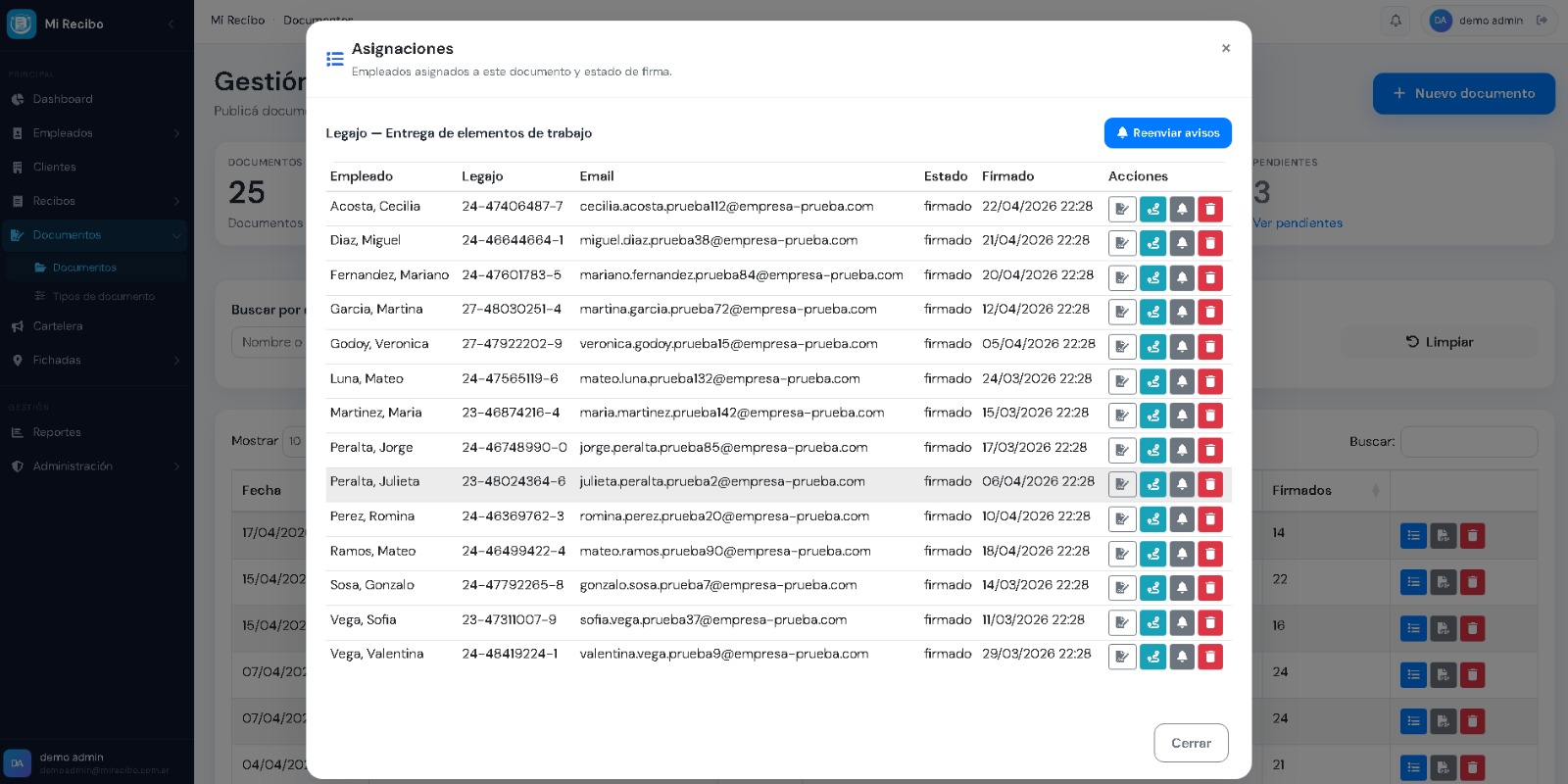Send bell notification to Godoy, Veronica
The image size is (1568, 784).
click(x=1182, y=346)
